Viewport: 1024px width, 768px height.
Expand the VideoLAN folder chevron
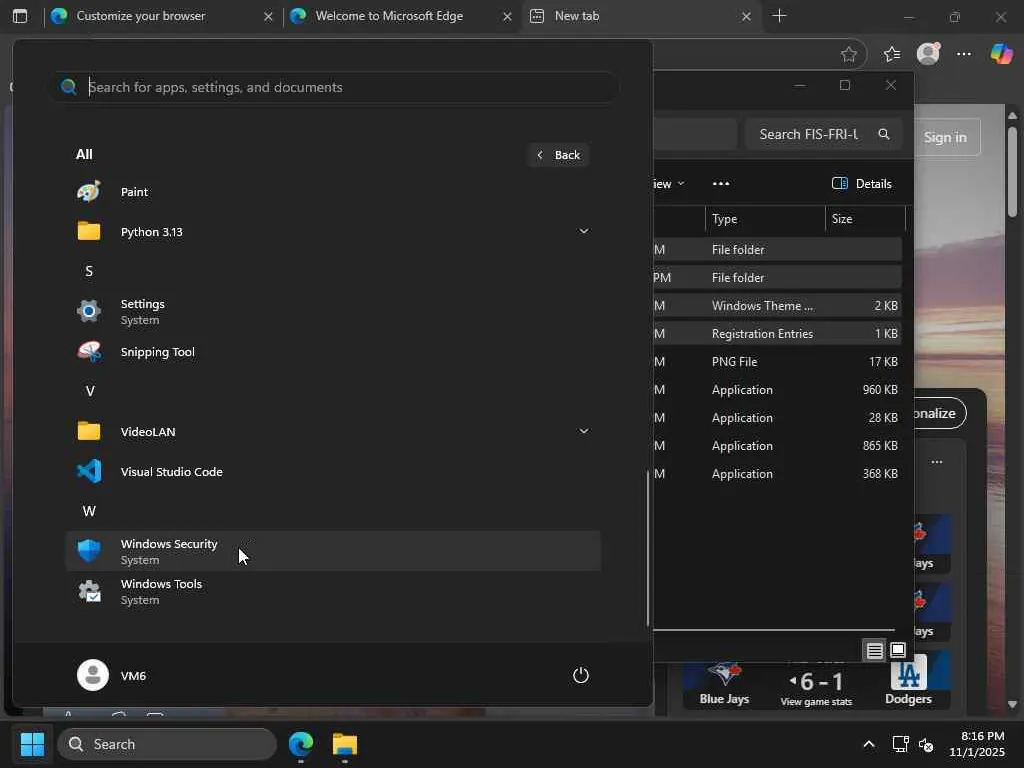click(583, 431)
